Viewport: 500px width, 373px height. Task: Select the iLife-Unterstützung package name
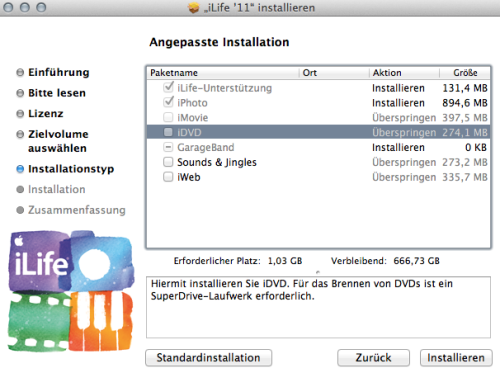[225, 88]
